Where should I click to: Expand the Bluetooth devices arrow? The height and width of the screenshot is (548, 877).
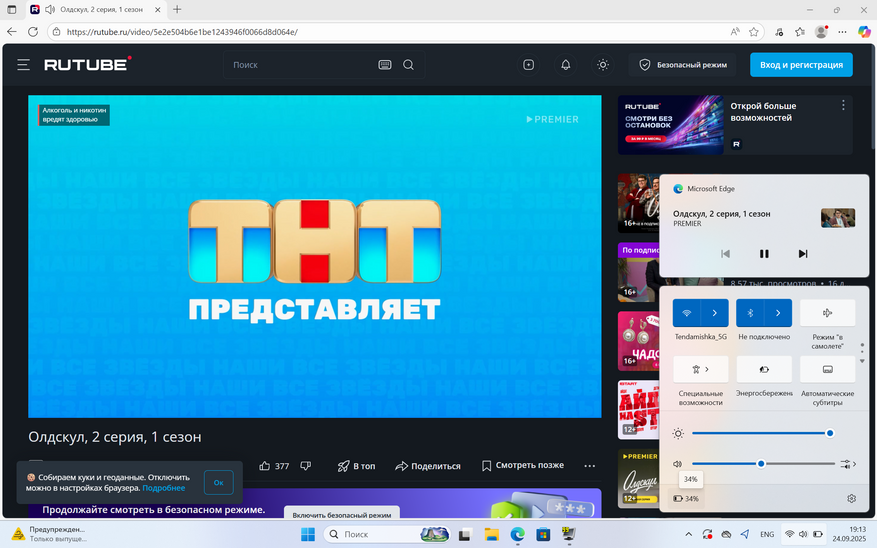tap(778, 313)
